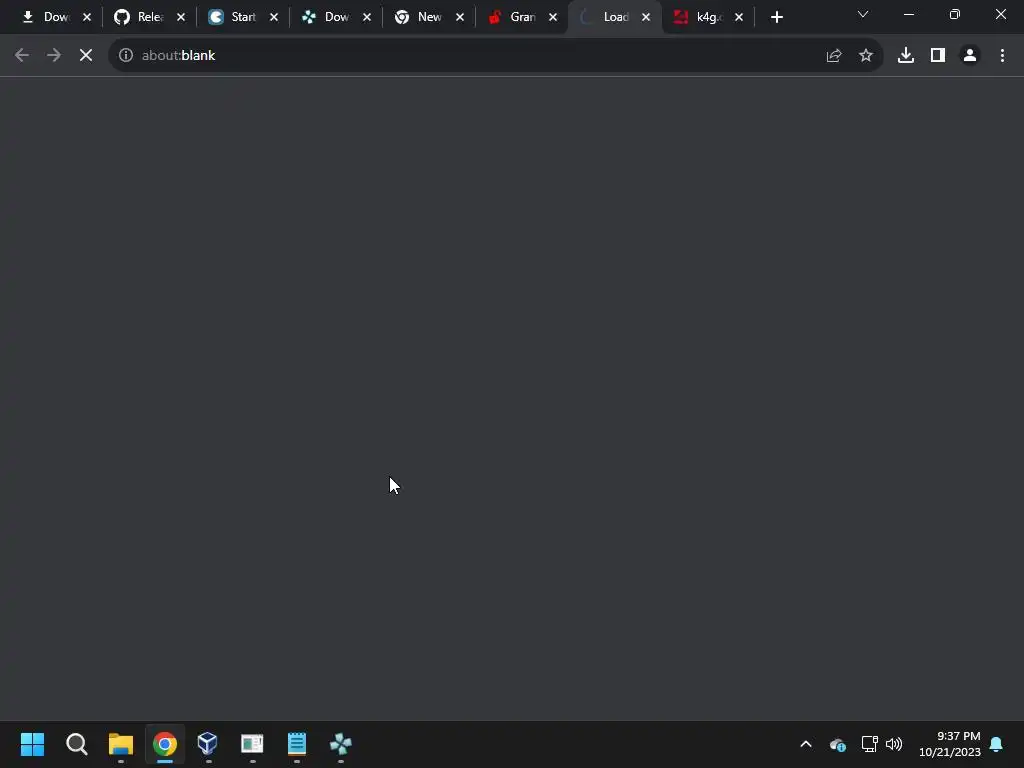Click the Chrome taskbar icon
Viewport: 1024px width, 768px height.
point(165,744)
